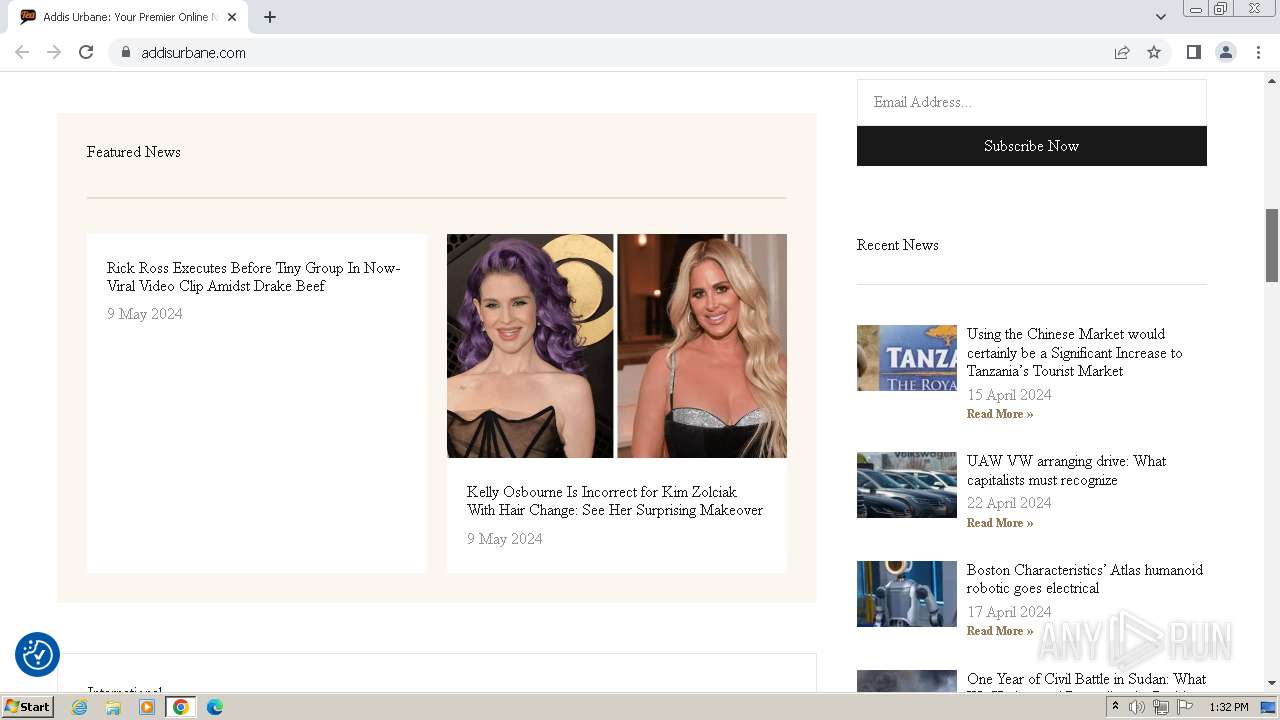Go back with the browser back arrow

pyautogui.click(x=22, y=52)
